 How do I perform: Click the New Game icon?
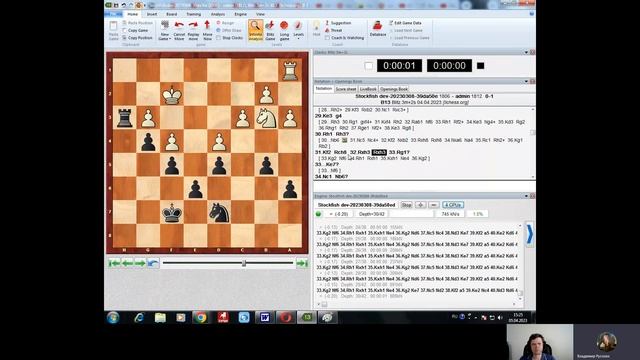click(164, 30)
